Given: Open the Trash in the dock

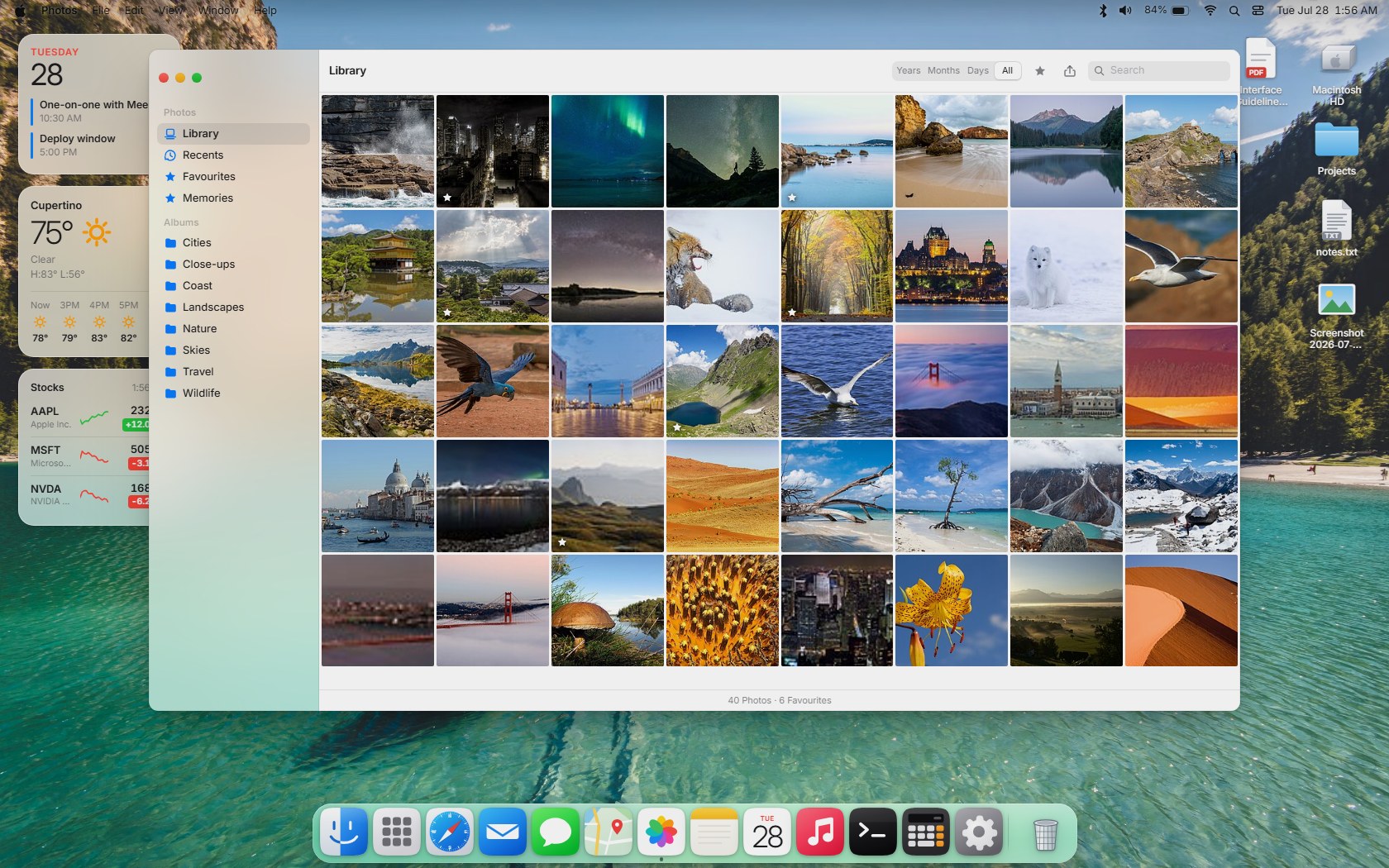Looking at the screenshot, I should 1046,833.
